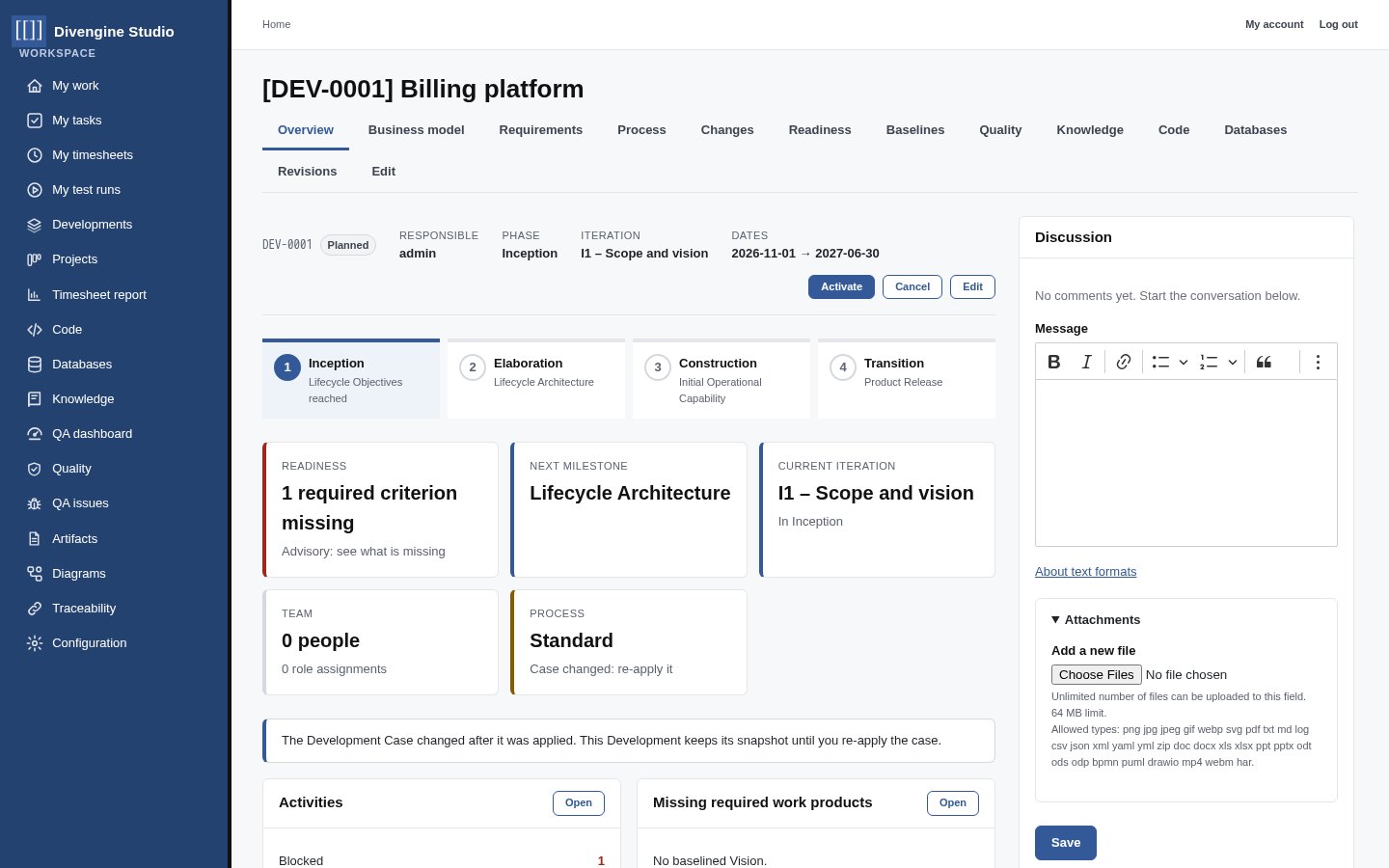Insert a bulleted list in the message
Viewport: 1389px width, 868px height.
click(1160, 362)
